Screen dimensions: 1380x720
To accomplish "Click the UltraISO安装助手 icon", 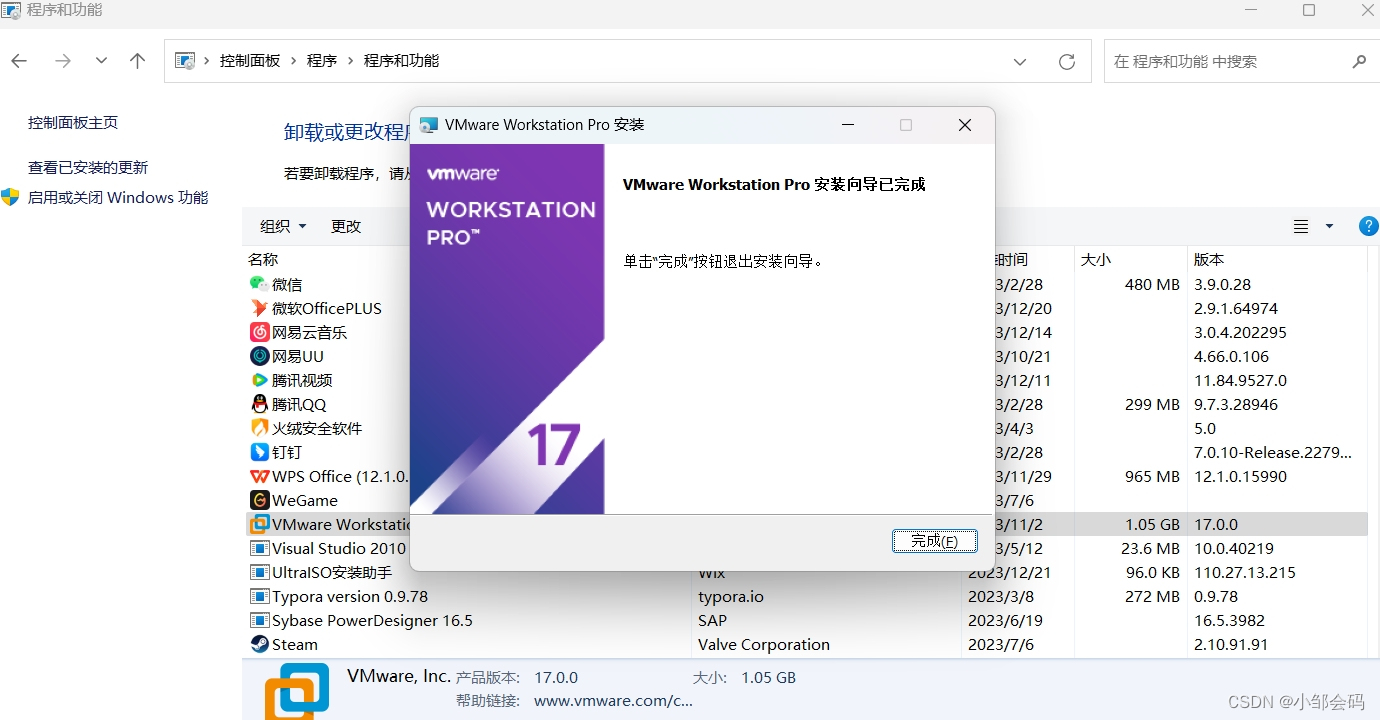I will [x=259, y=572].
